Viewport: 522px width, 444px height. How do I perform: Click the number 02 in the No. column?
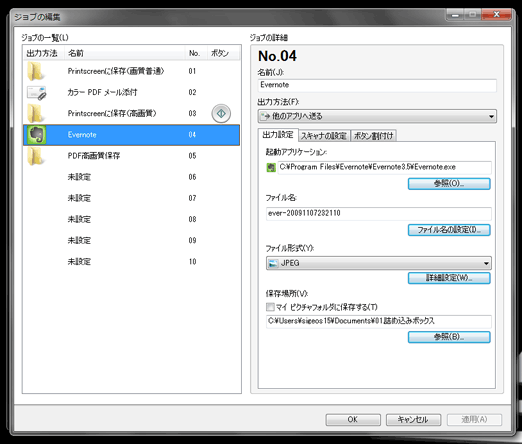coord(192,92)
